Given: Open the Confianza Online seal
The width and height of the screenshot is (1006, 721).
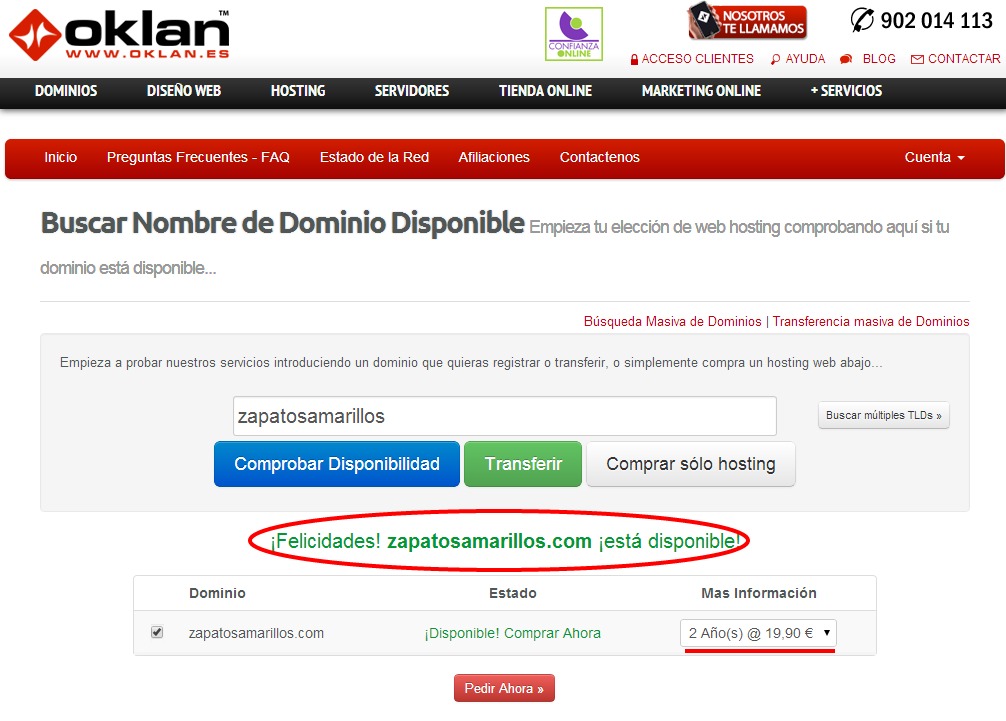Looking at the screenshot, I should click(x=574, y=34).
